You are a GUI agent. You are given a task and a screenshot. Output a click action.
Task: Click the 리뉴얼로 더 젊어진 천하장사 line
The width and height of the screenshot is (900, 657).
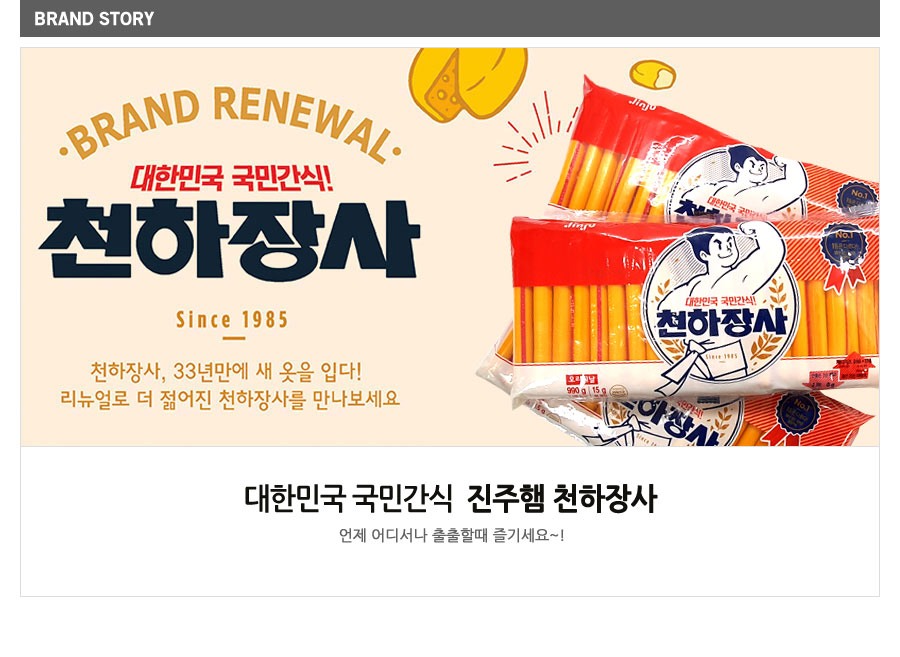(230, 398)
